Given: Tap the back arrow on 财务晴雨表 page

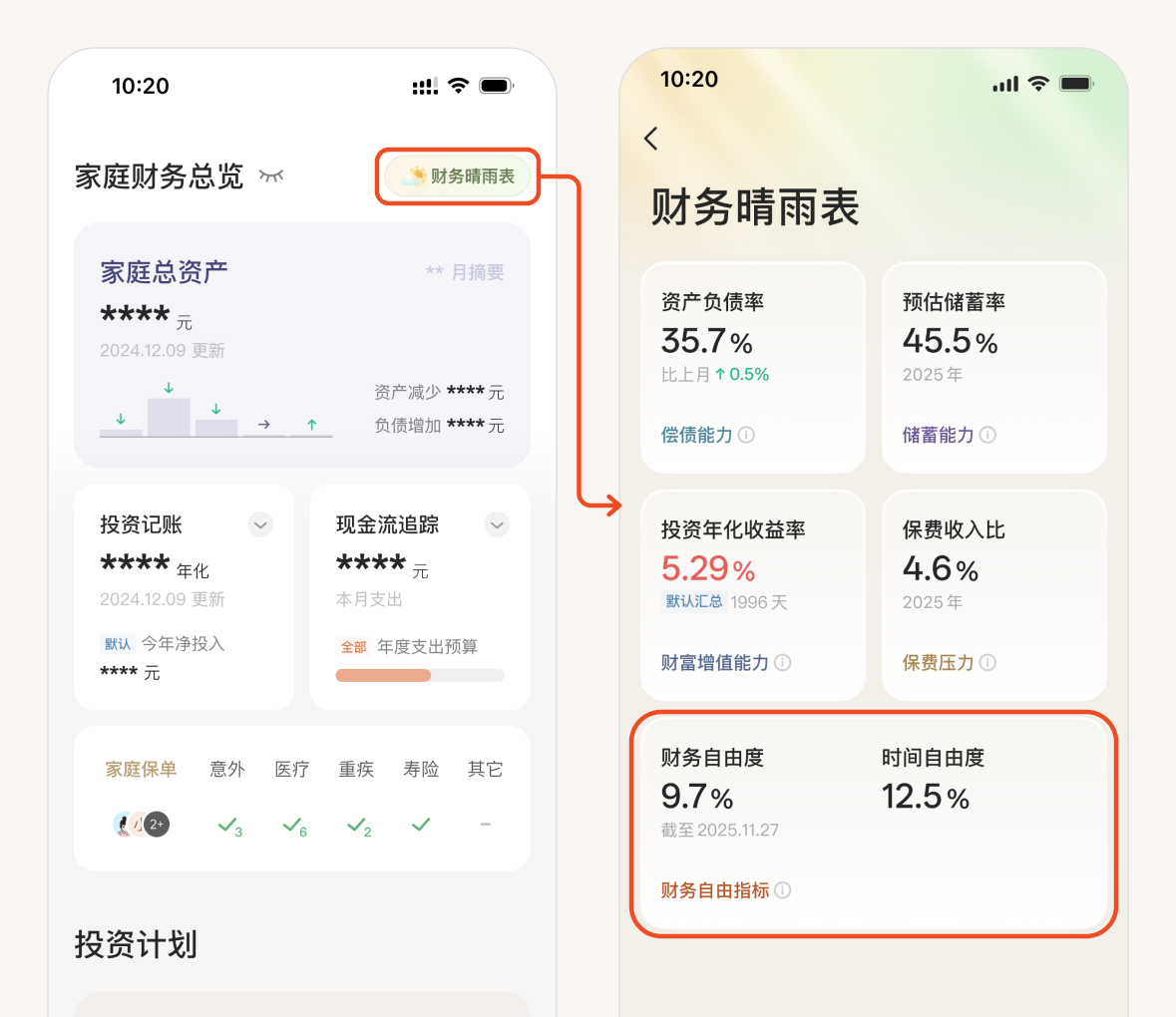Looking at the screenshot, I should (x=651, y=139).
